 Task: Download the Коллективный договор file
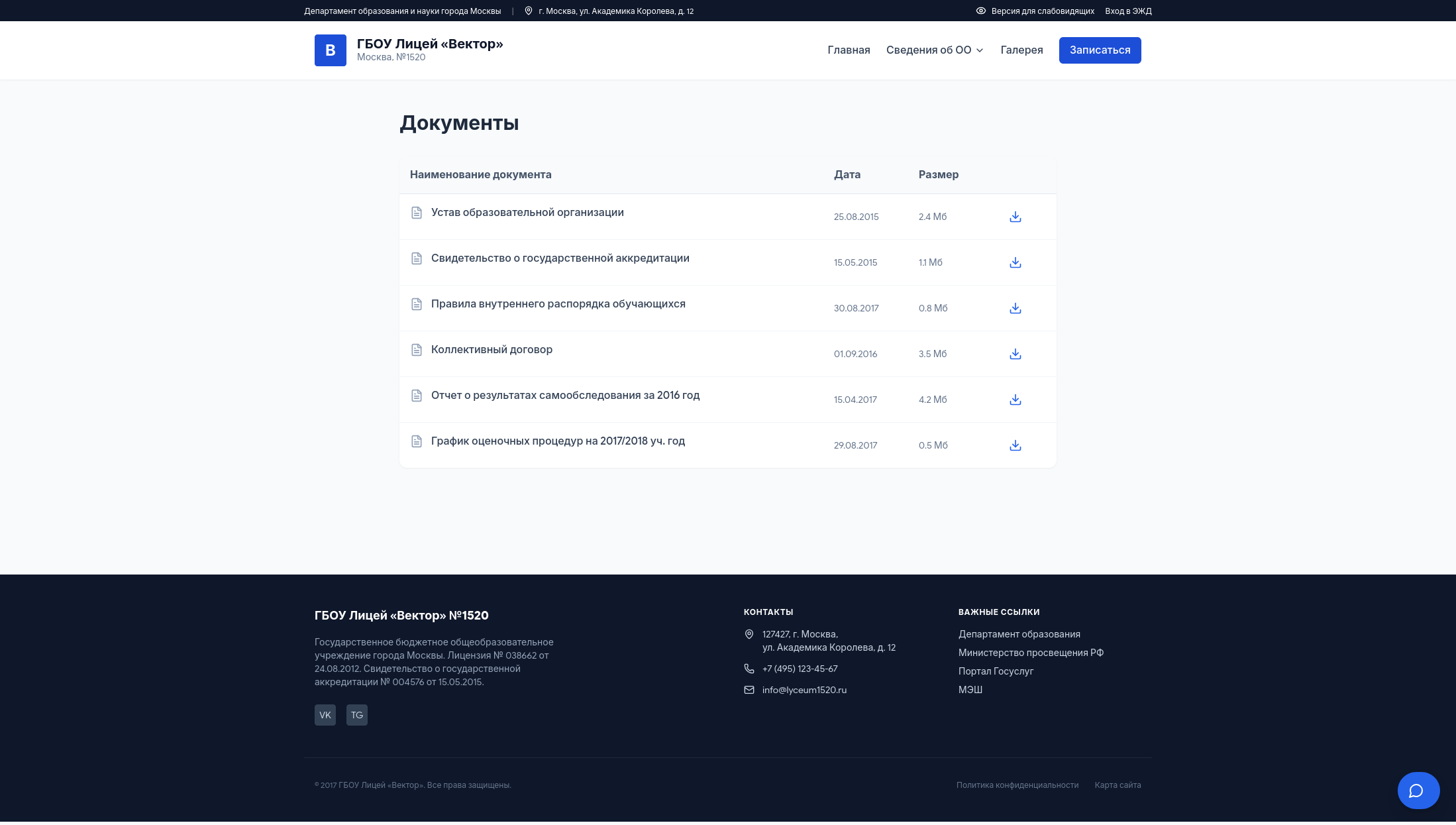[x=1015, y=354]
